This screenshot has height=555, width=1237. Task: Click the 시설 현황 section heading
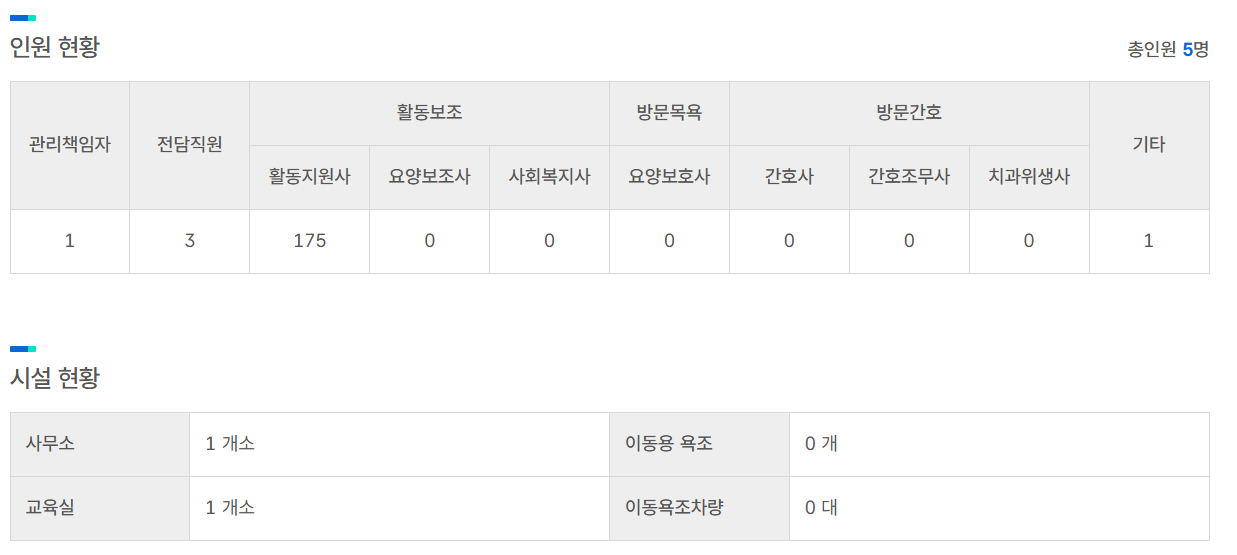coord(55,378)
